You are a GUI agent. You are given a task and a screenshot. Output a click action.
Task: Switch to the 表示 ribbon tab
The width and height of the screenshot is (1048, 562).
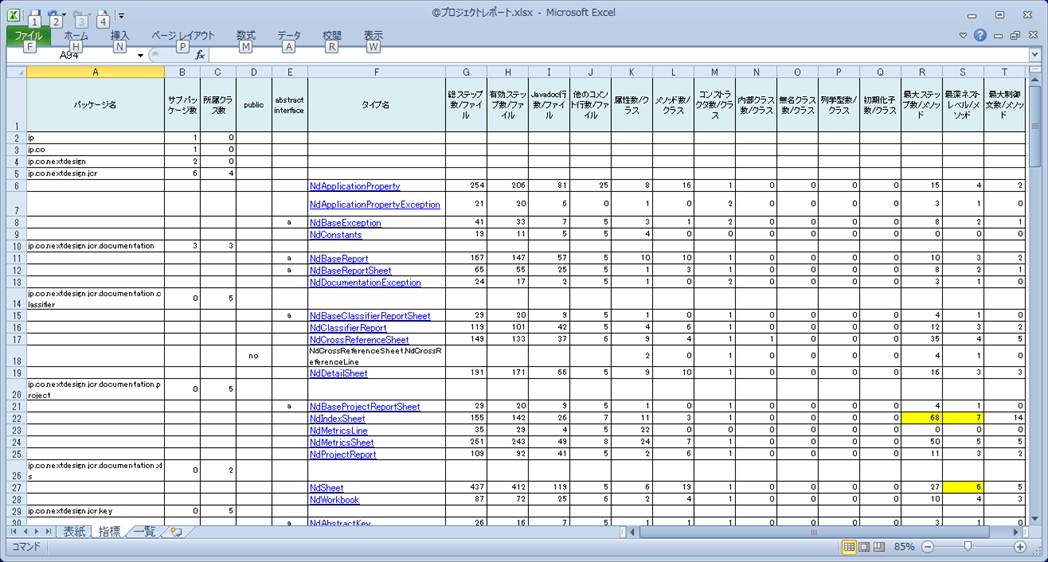click(x=373, y=35)
